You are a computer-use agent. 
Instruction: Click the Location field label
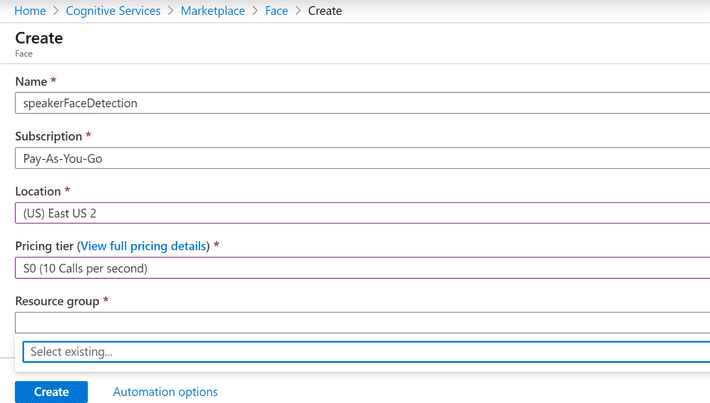point(38,191)
